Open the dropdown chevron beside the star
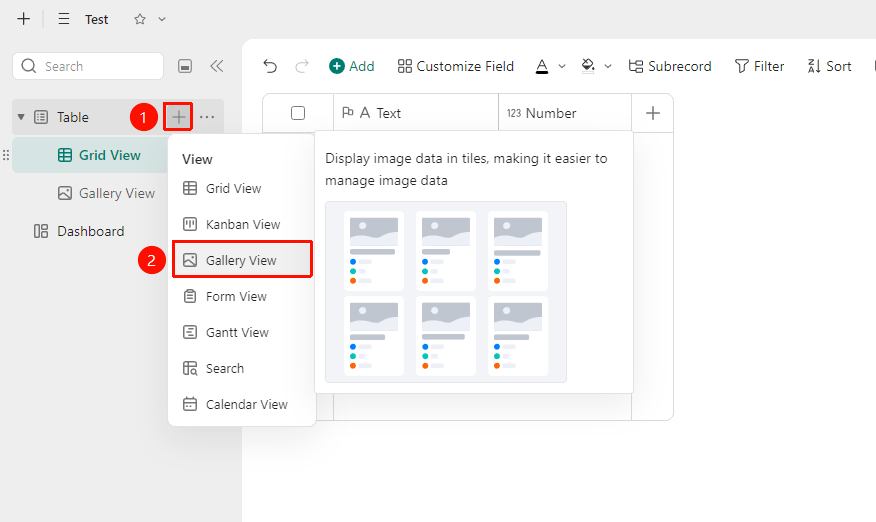Image resolution: width=876 pixels, height=522 pixels. point(162,19)
